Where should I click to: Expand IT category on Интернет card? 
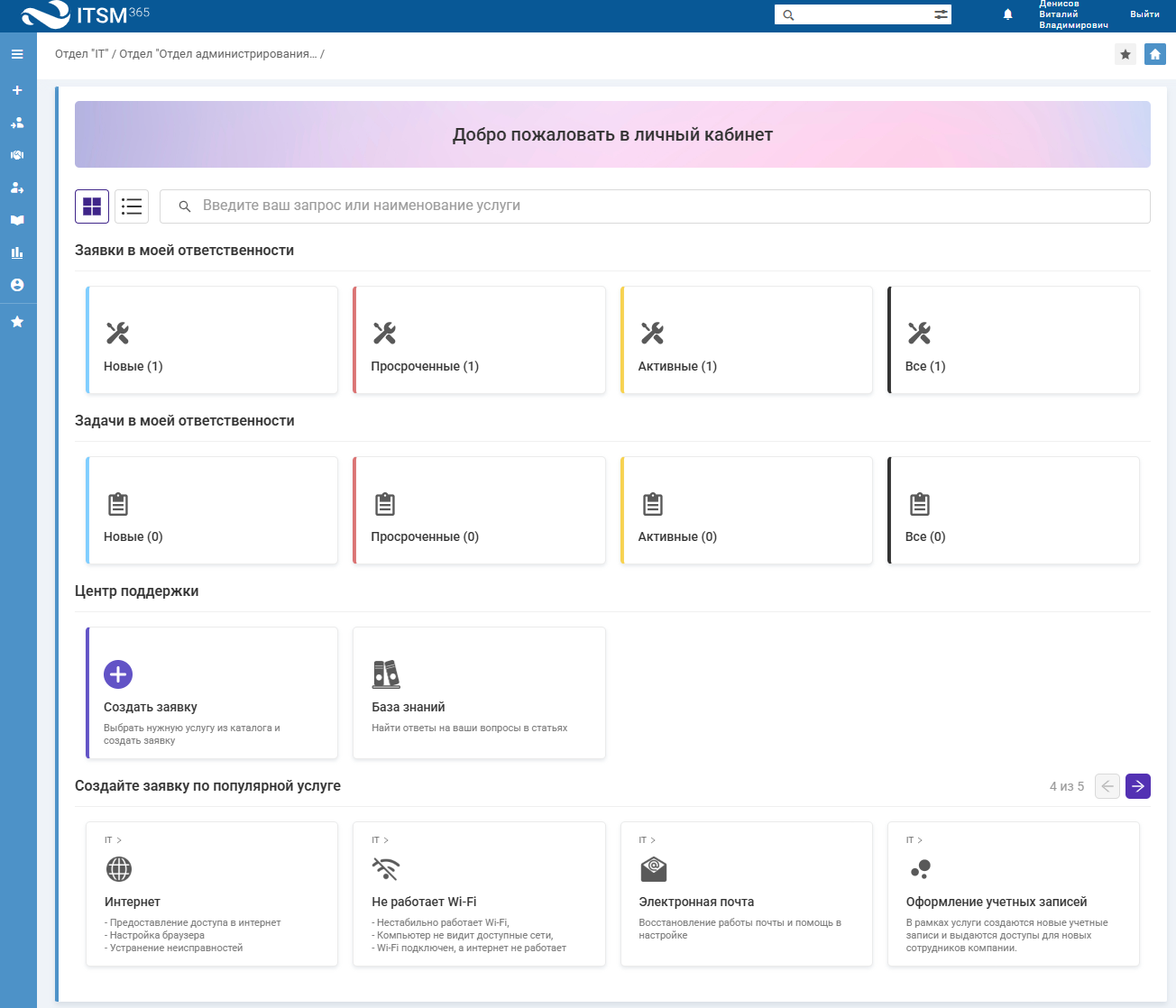(x=113, y=840)
